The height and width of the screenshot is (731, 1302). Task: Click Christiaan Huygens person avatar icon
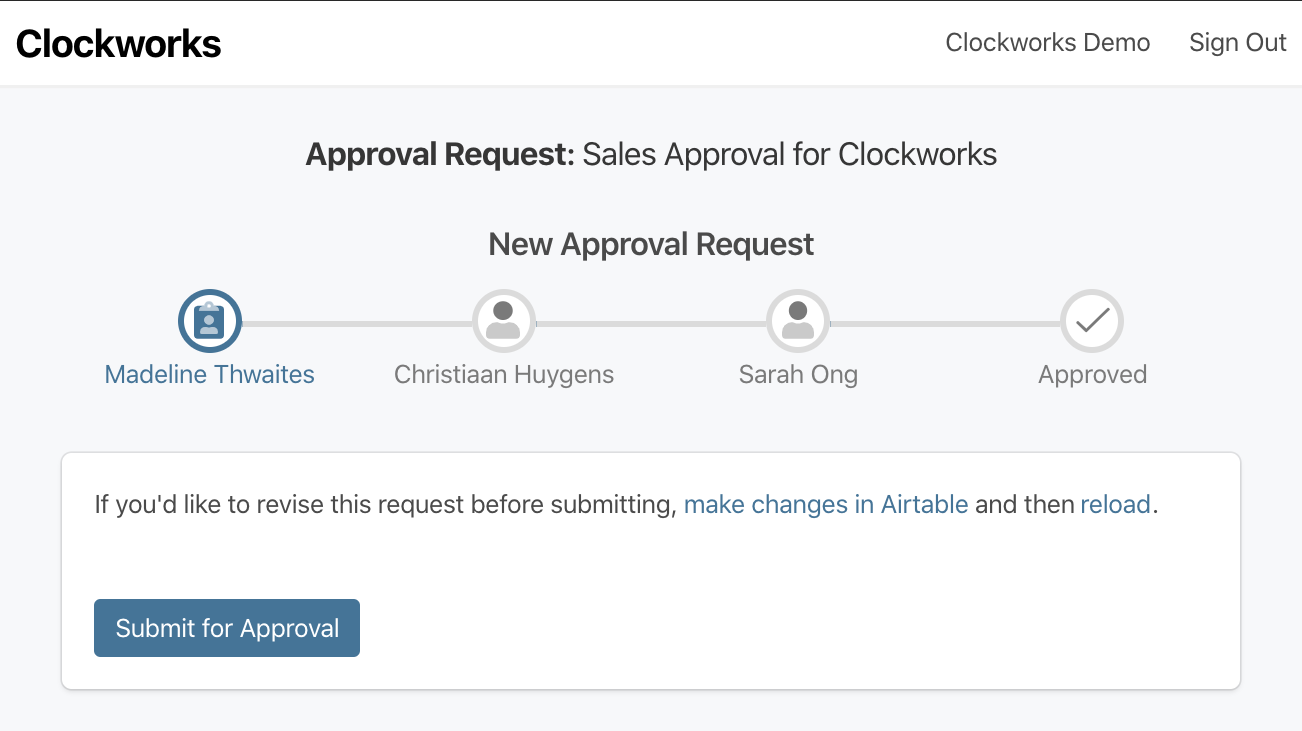[504, 321]
